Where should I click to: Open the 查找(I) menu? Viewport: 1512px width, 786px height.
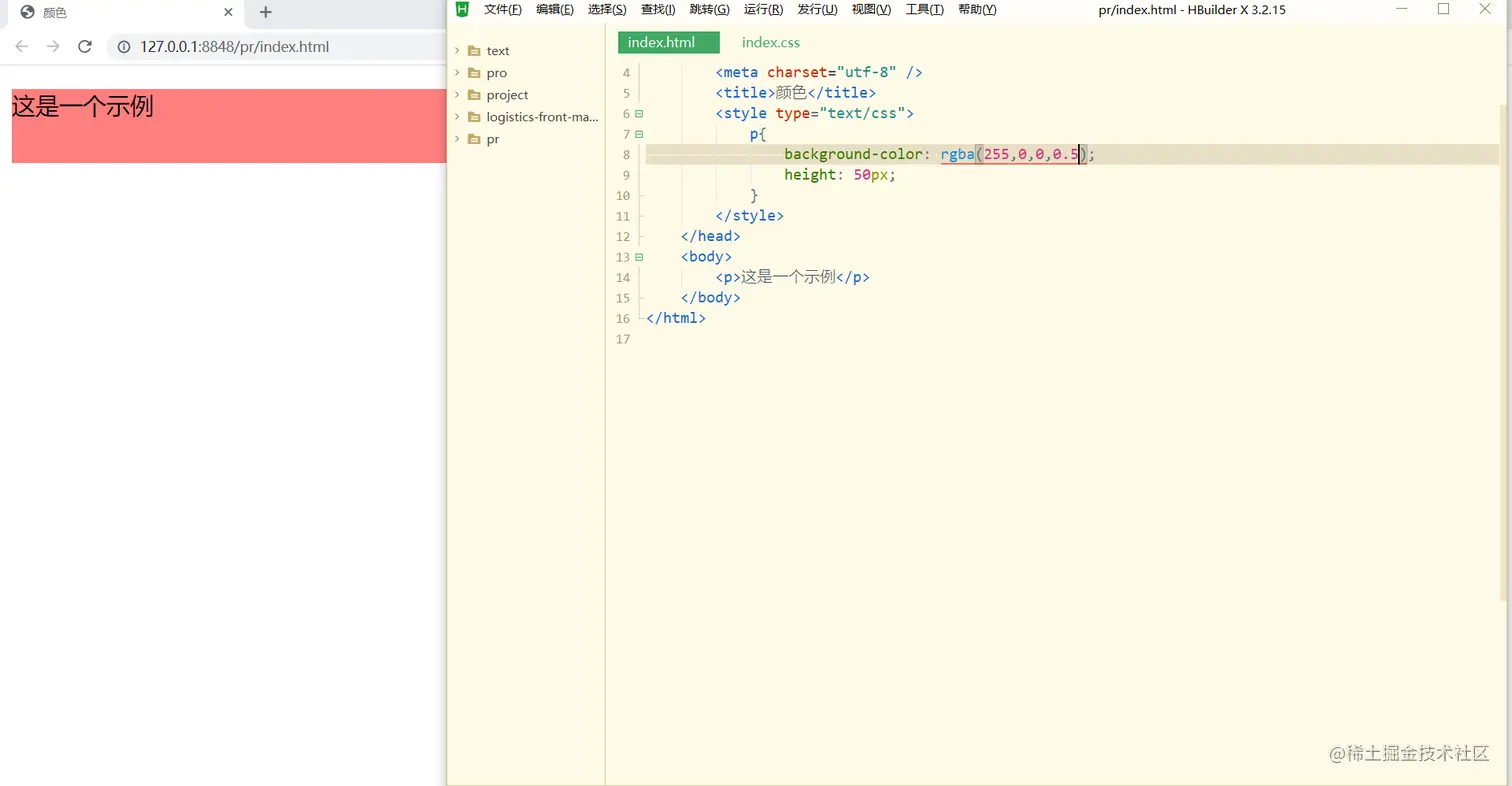[658, 9]
